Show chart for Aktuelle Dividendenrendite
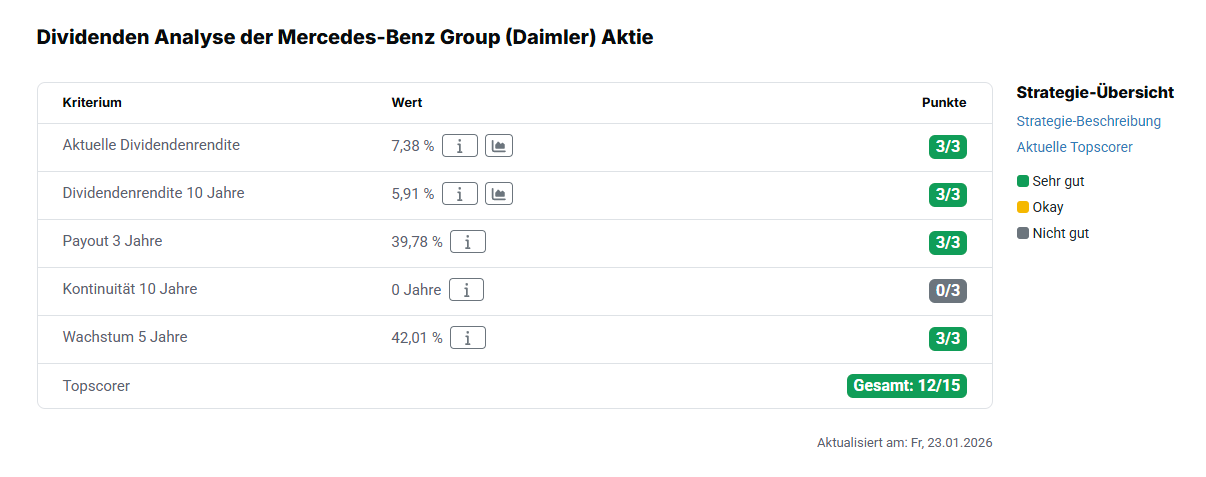Screen dimensions: 1206x477 pos(499,146)
